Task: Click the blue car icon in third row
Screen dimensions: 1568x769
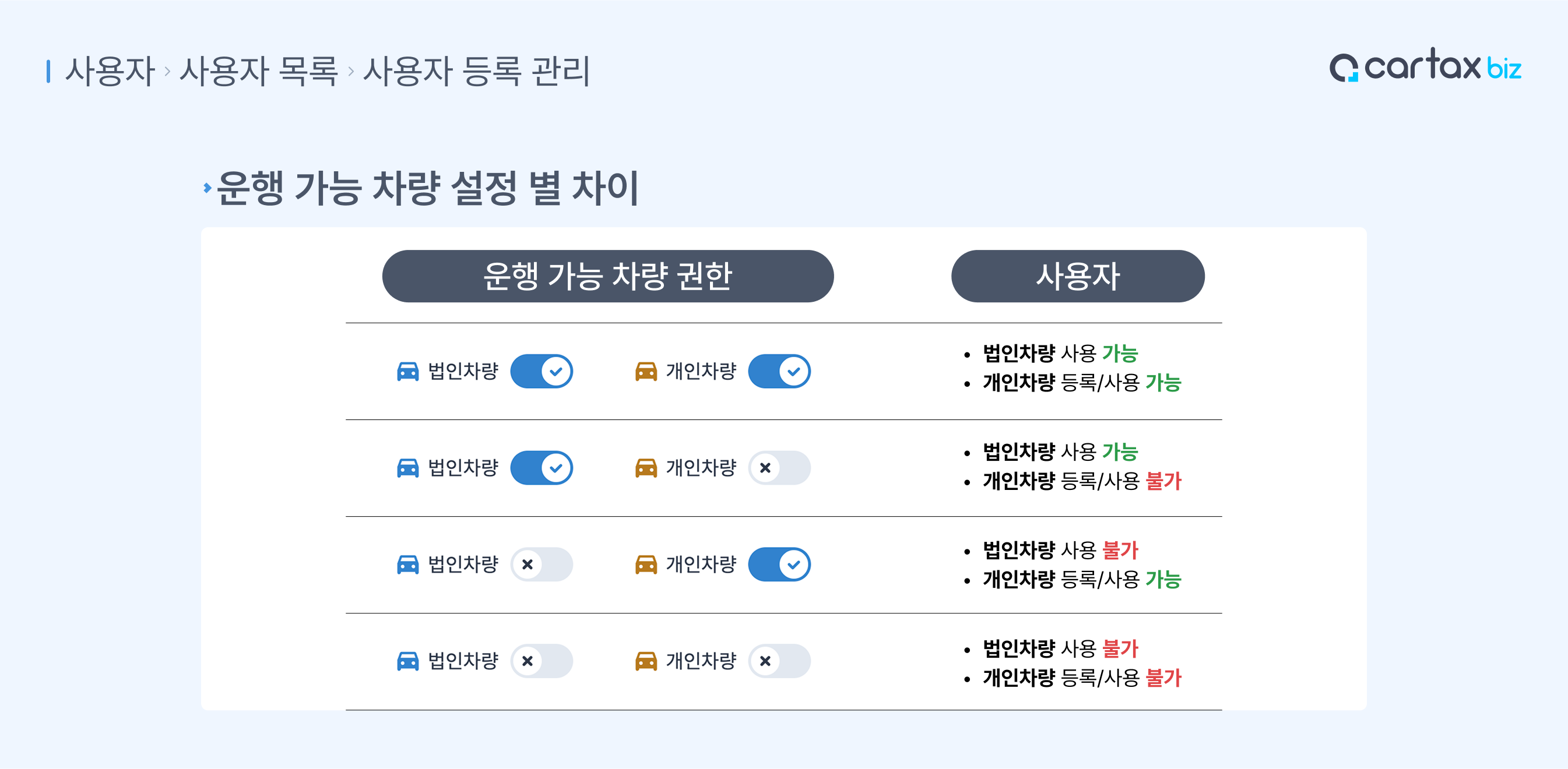Action: tap(407, 565)
